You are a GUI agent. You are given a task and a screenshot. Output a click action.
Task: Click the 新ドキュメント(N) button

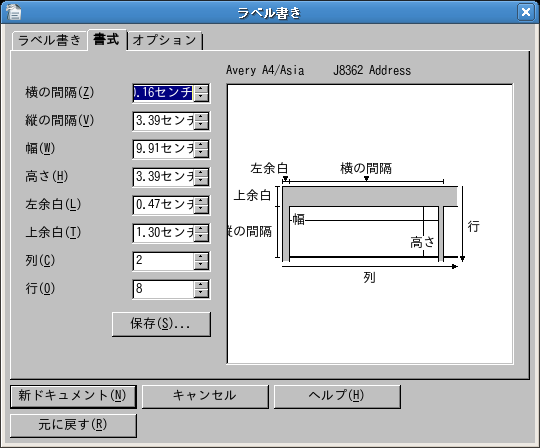[x=73, y=397]
